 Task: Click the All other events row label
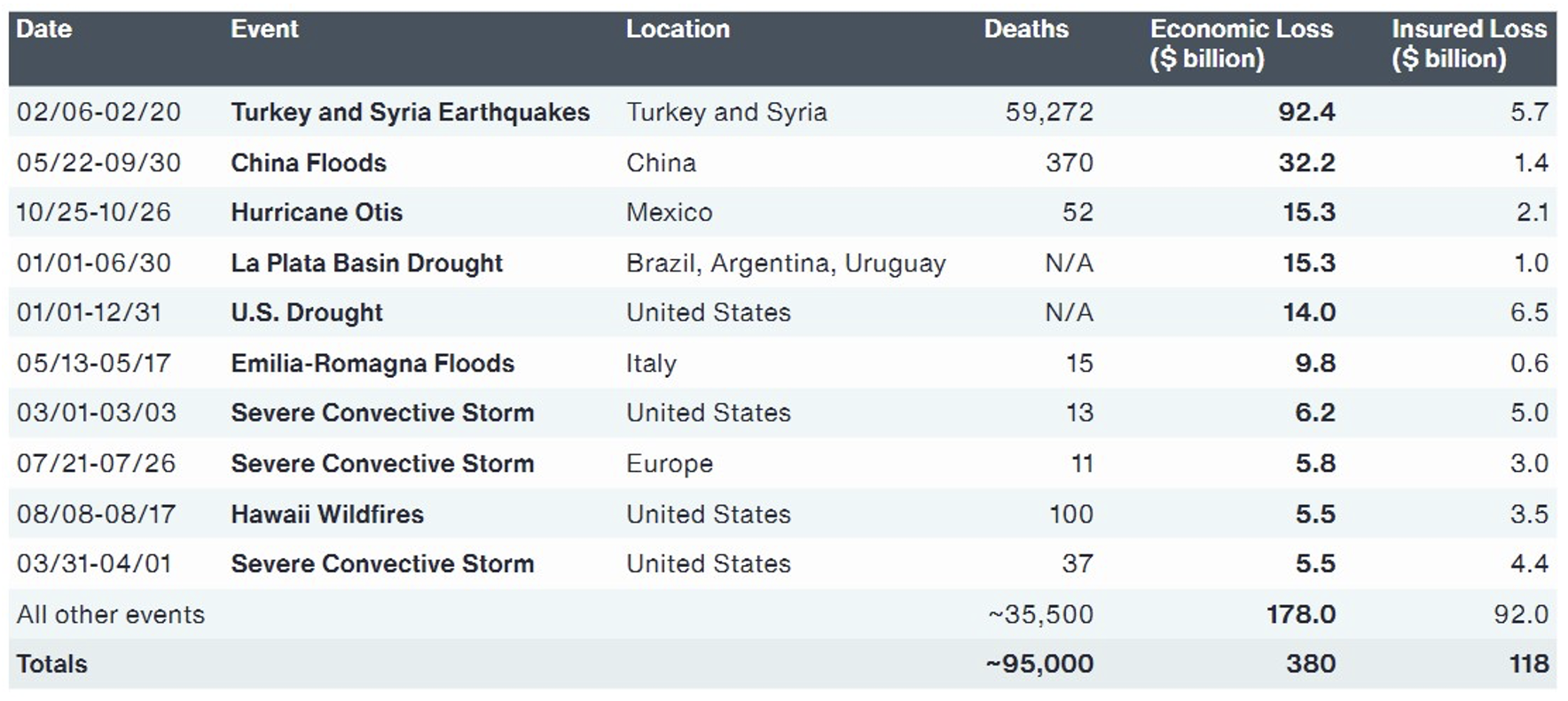[111, 615]
